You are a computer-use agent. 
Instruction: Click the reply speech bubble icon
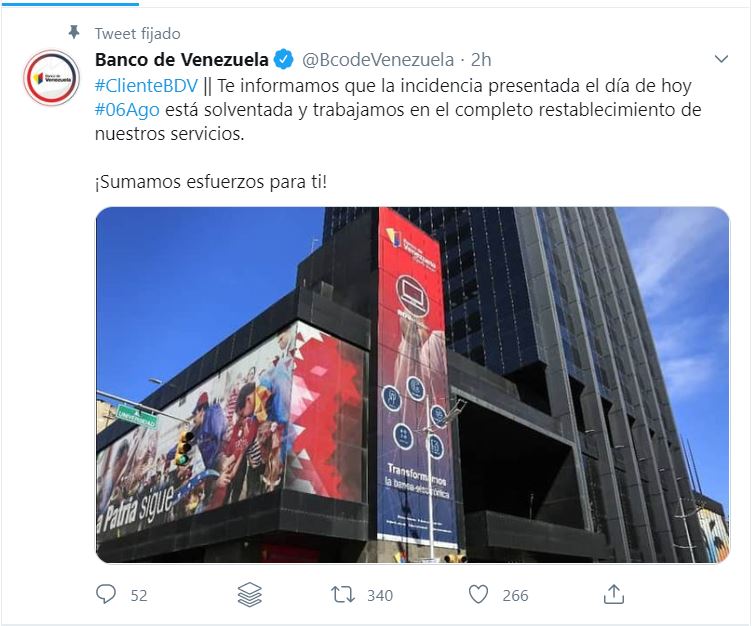pyautogui.click(x=106, y=594)
